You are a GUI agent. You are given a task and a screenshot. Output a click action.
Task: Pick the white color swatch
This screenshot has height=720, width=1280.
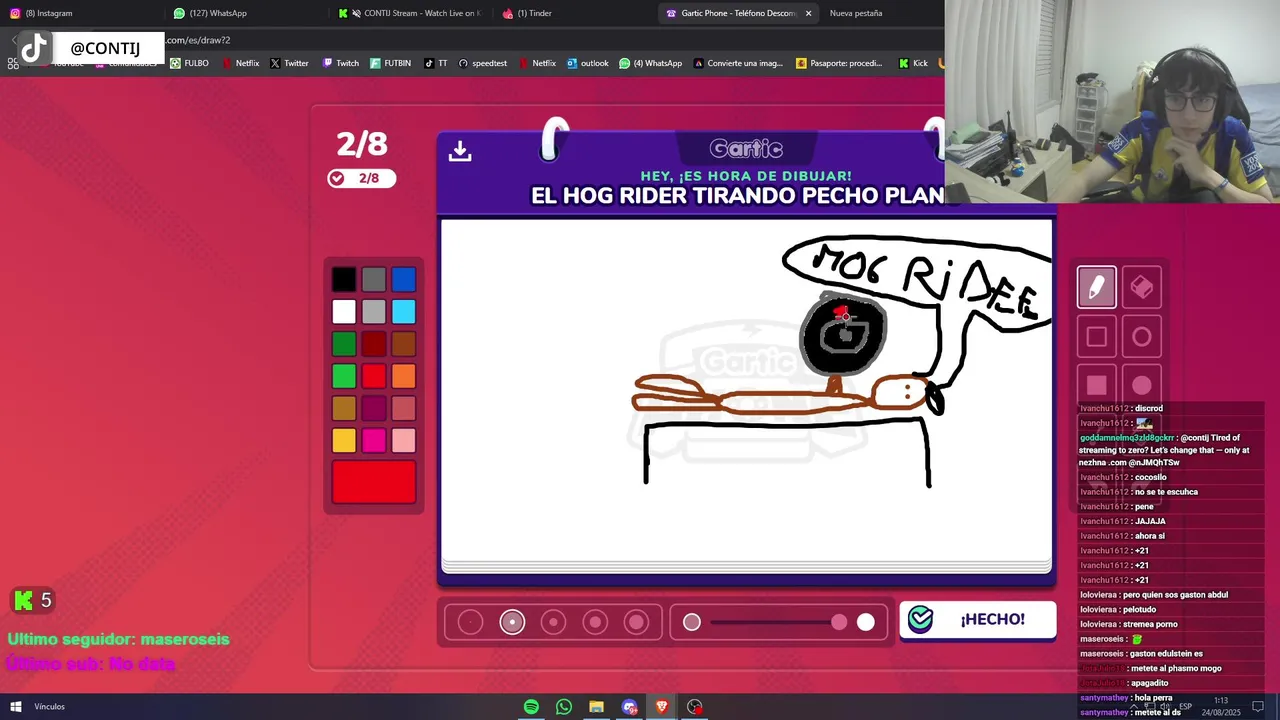343,312
